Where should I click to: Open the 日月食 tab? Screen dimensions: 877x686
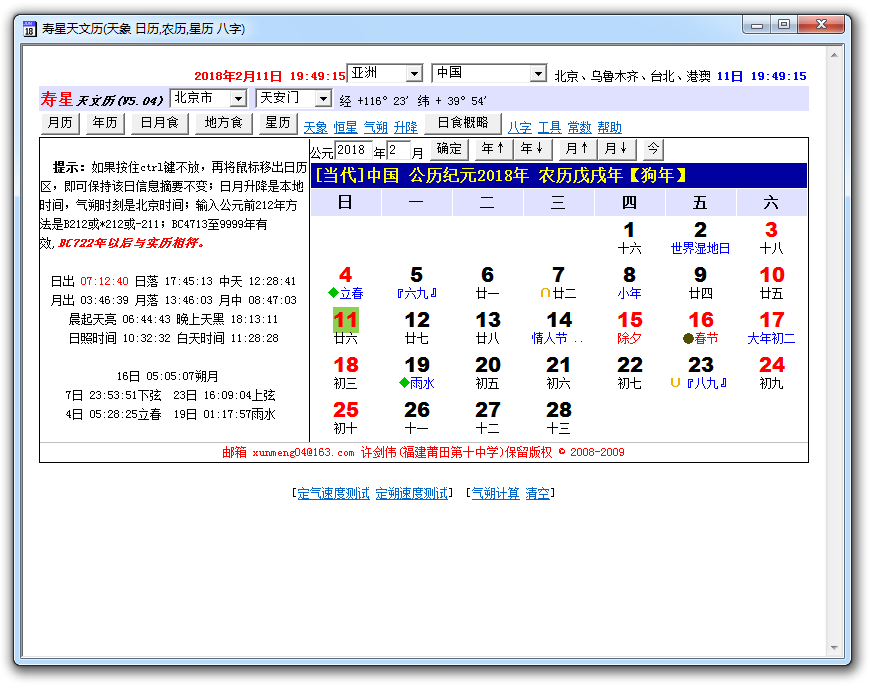click(x=159, y=123)
